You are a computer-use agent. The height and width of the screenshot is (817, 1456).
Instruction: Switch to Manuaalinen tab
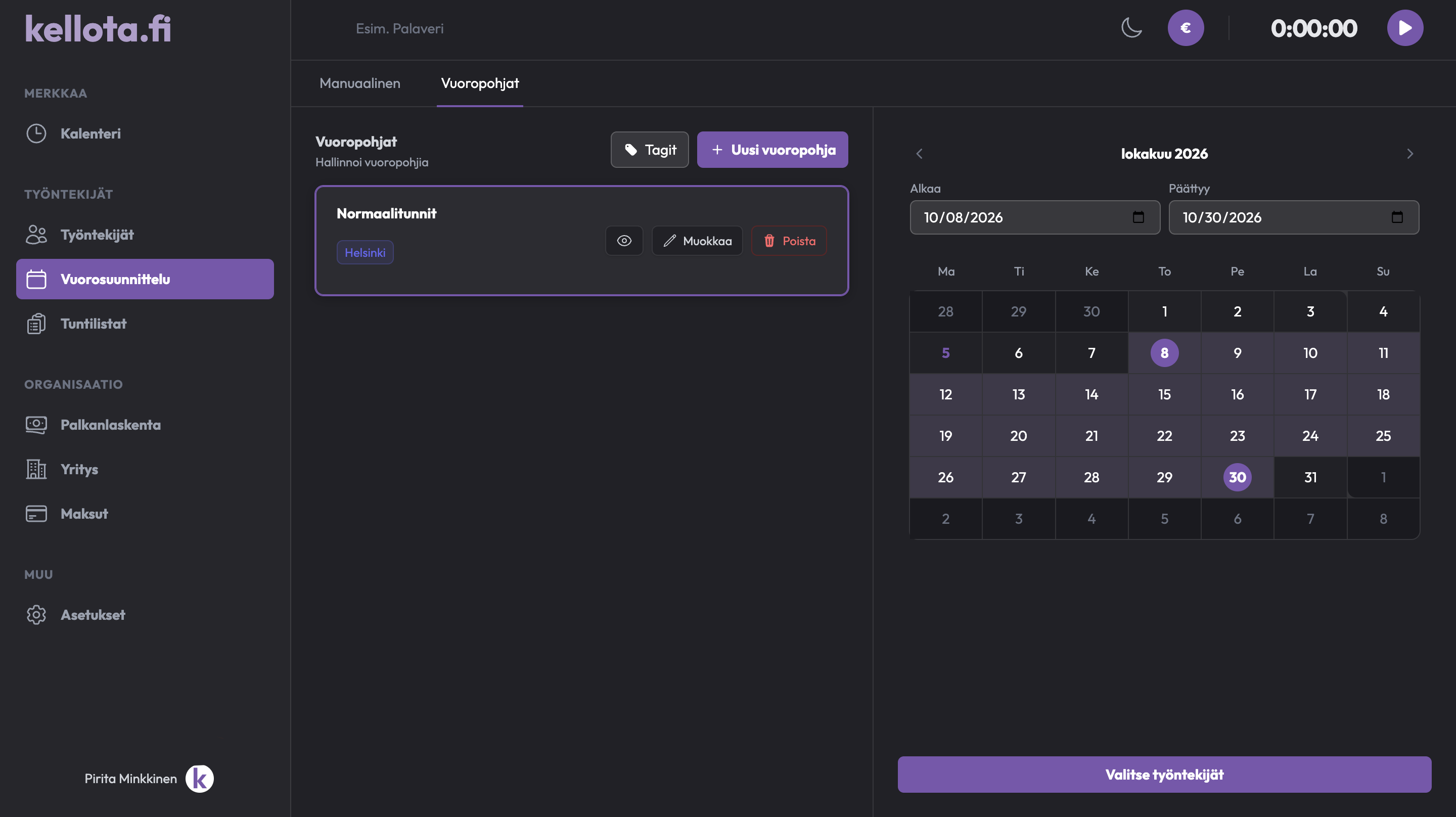tap(359, 83)
